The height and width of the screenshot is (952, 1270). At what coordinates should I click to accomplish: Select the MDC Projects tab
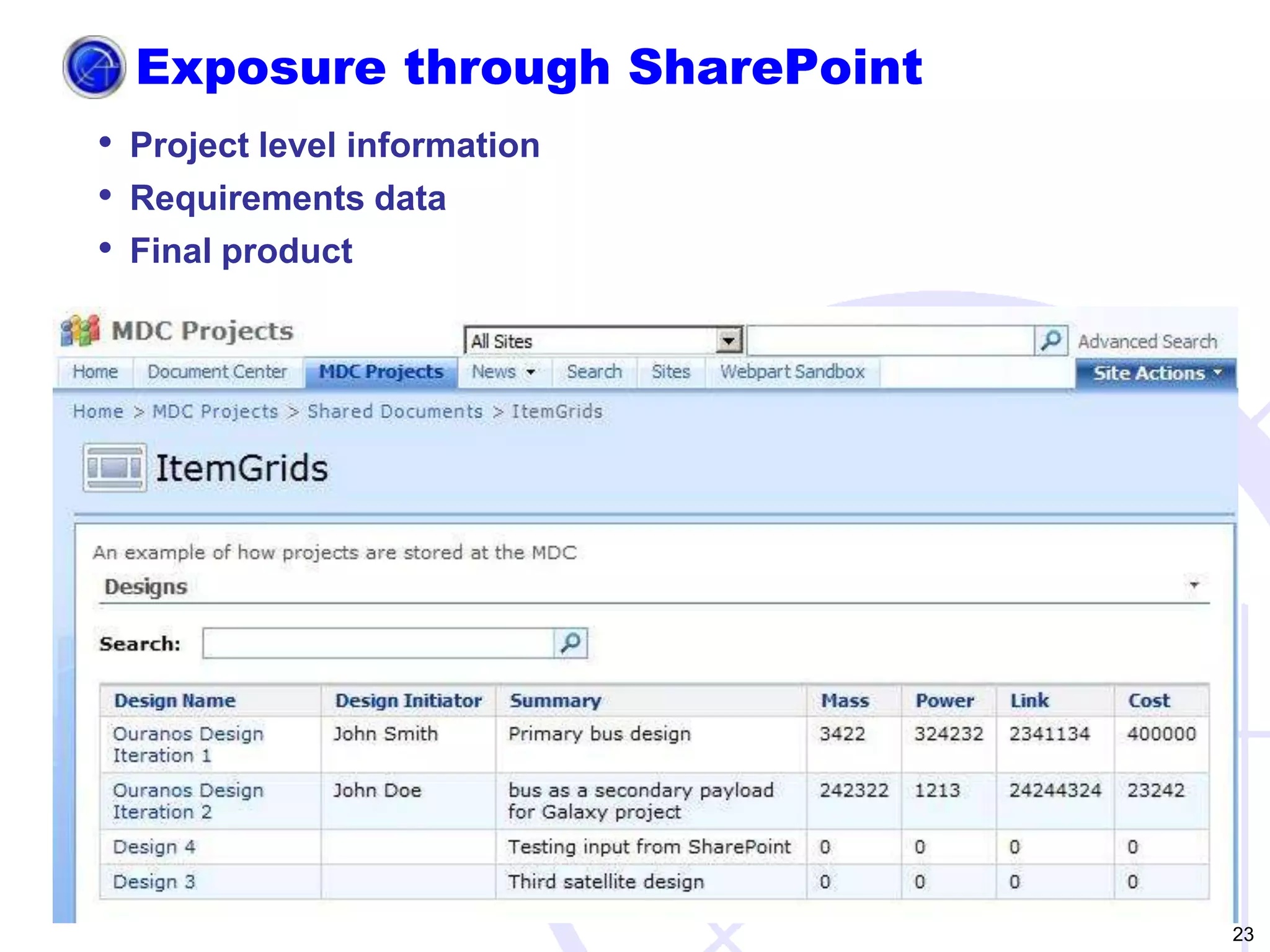tap(381, 372)
